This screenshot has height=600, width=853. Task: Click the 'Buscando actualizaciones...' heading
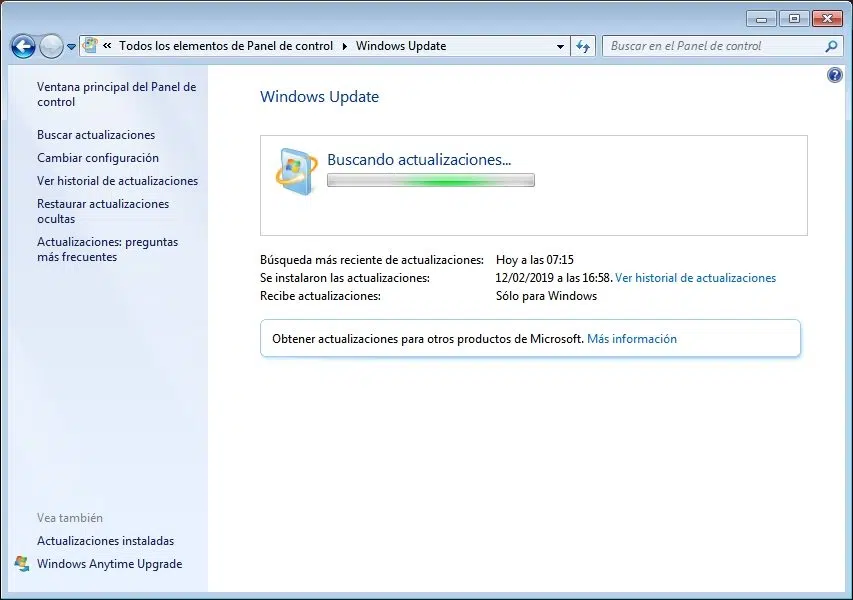coord(419,159)
